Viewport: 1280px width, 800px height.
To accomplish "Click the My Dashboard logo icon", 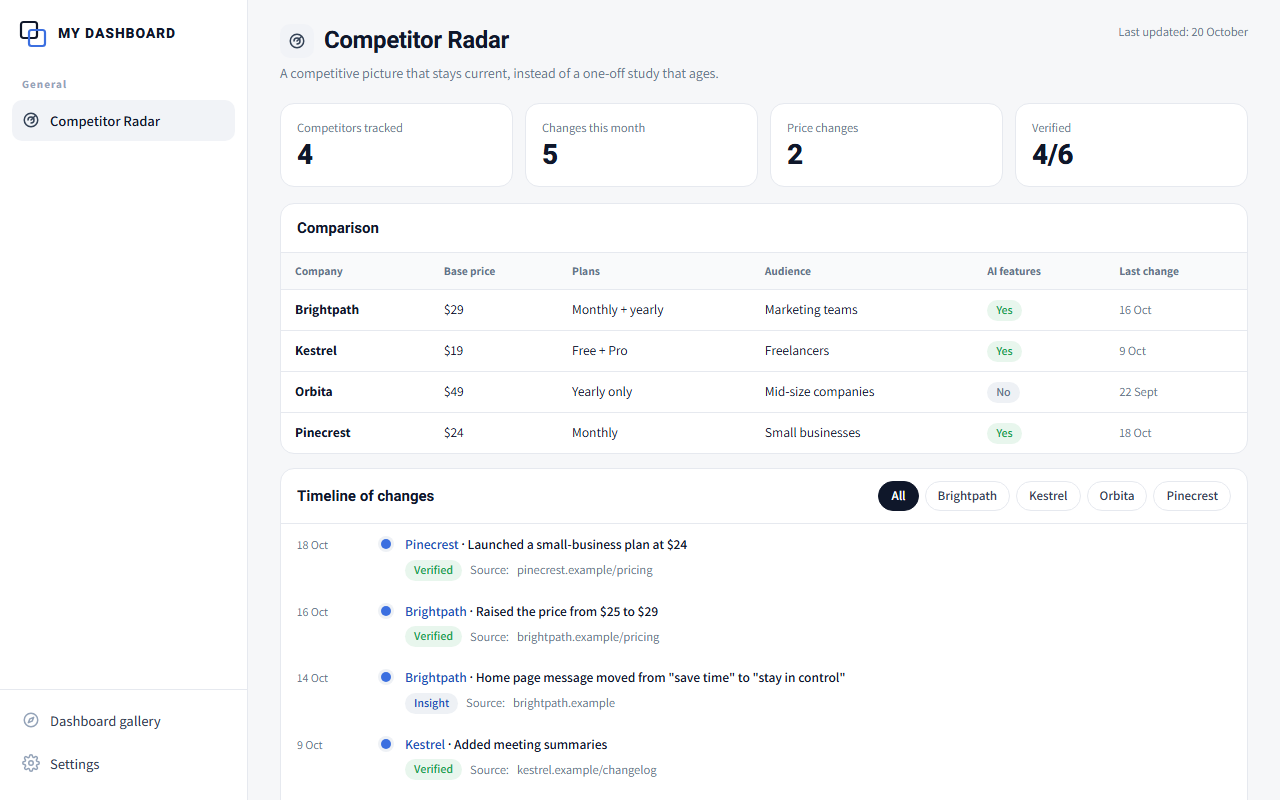I will pyautogui.click(x=33, y=33).
